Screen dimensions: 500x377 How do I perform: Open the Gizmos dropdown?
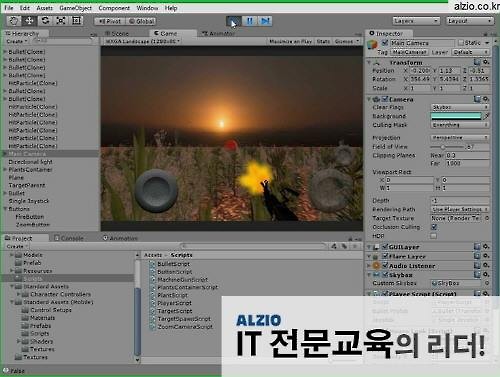pyautogui.click(x=347, y=41)
